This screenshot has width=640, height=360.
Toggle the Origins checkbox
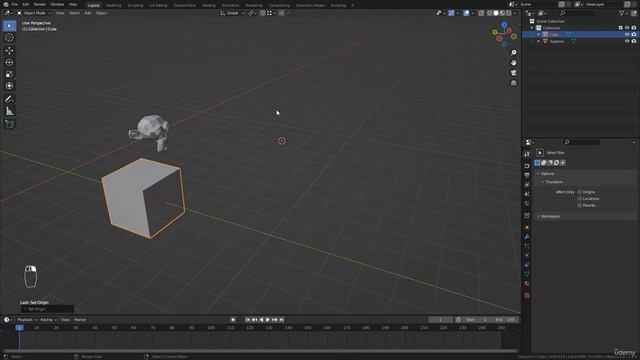[x=580, y=192]
